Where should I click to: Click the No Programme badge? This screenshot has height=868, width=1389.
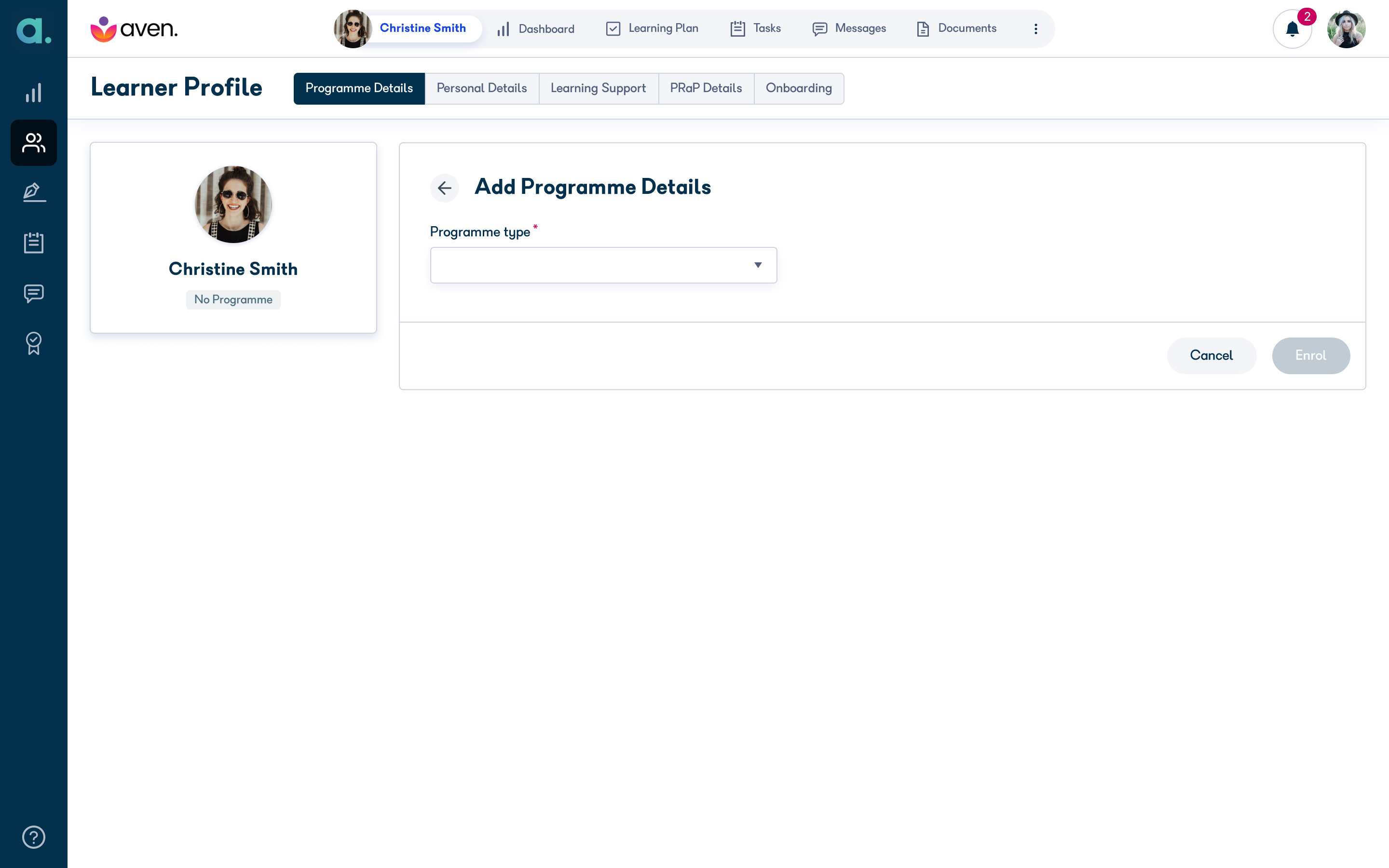tap(233, 299)
